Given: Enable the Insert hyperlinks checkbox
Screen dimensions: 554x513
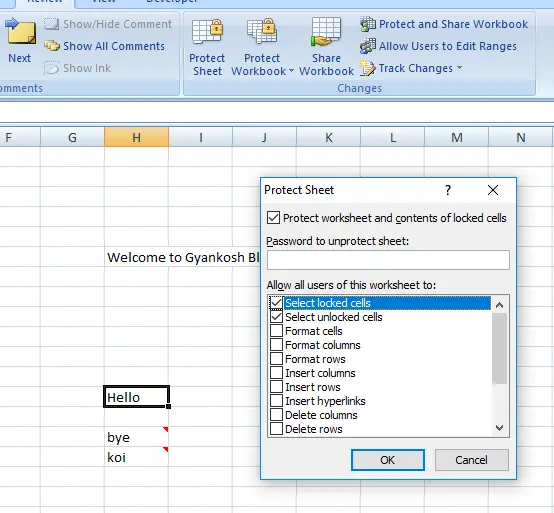Looking at the screenshot, I should coord(276,401).
